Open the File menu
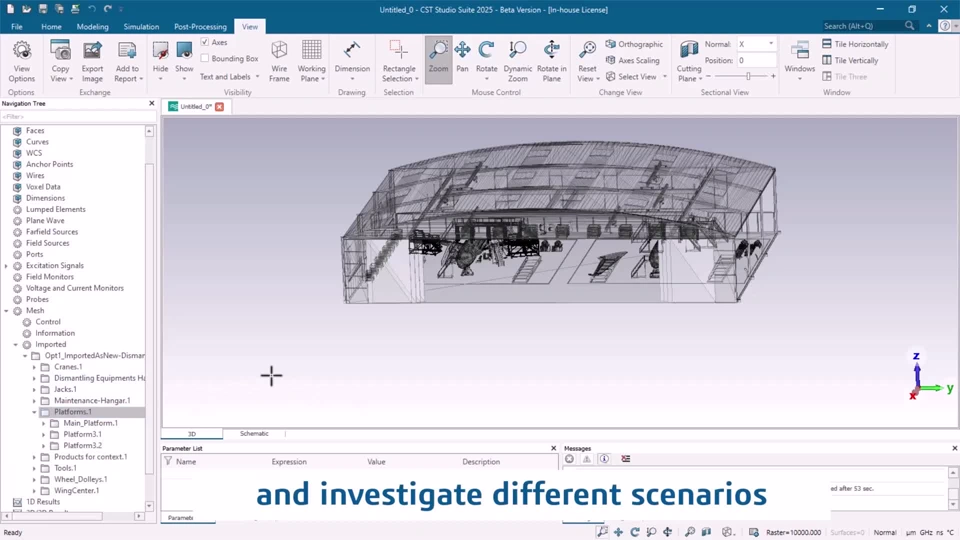Viewport: 960px width, 540px height. (x=17, y=26)
